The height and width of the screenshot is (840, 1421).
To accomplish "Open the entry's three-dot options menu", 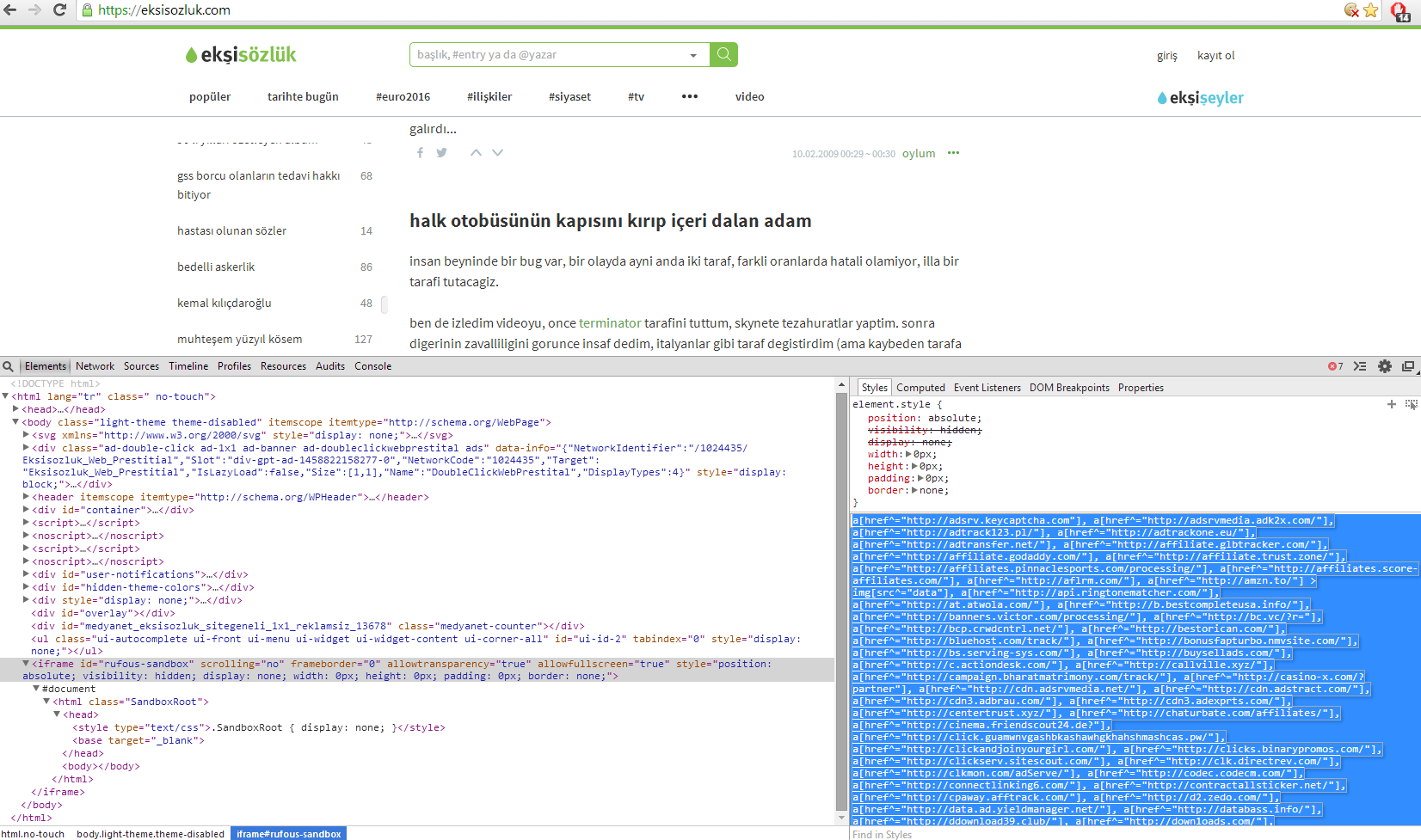I will tap(953, 153).
